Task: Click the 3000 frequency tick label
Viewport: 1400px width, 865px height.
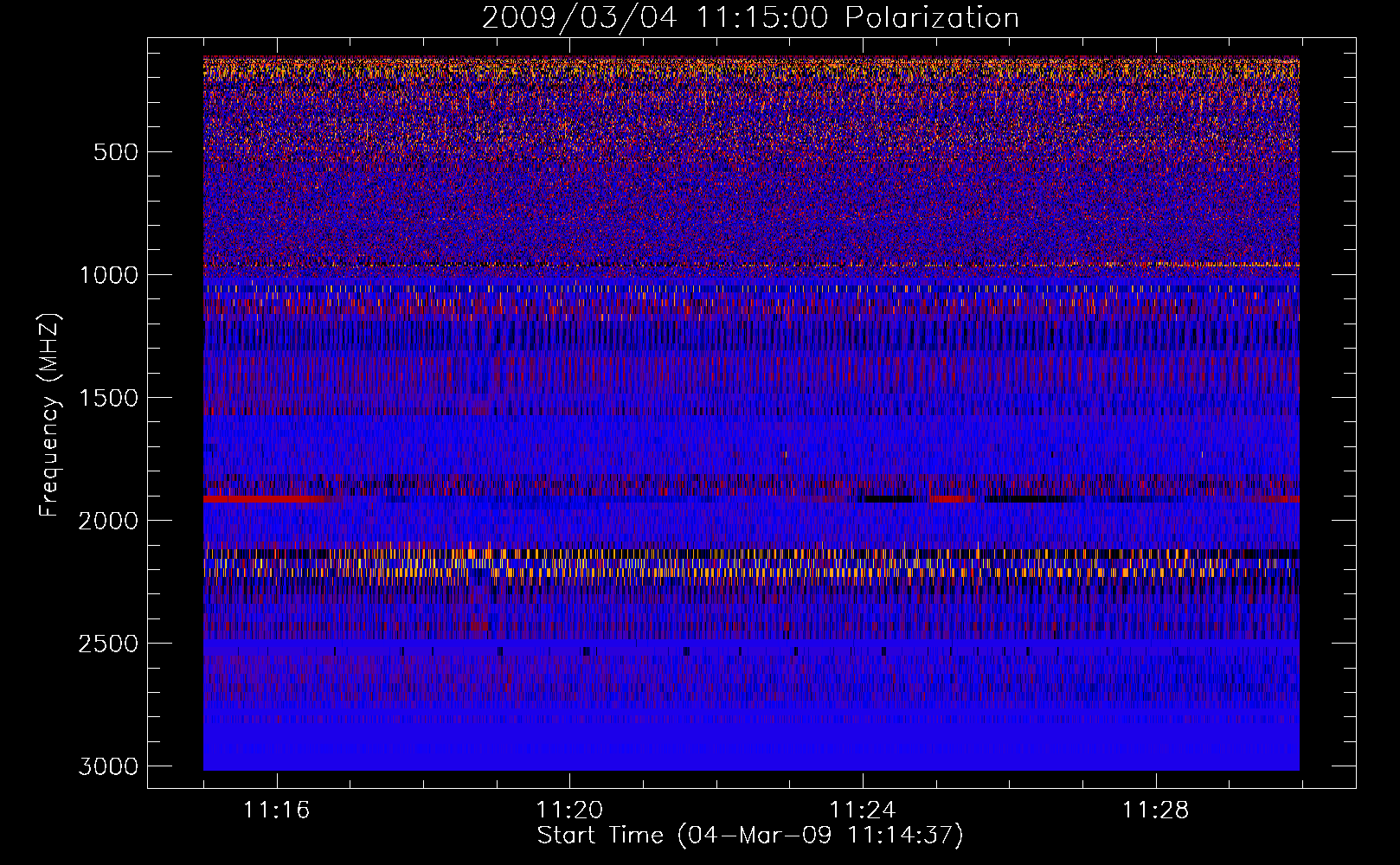Action: (109, 766)
